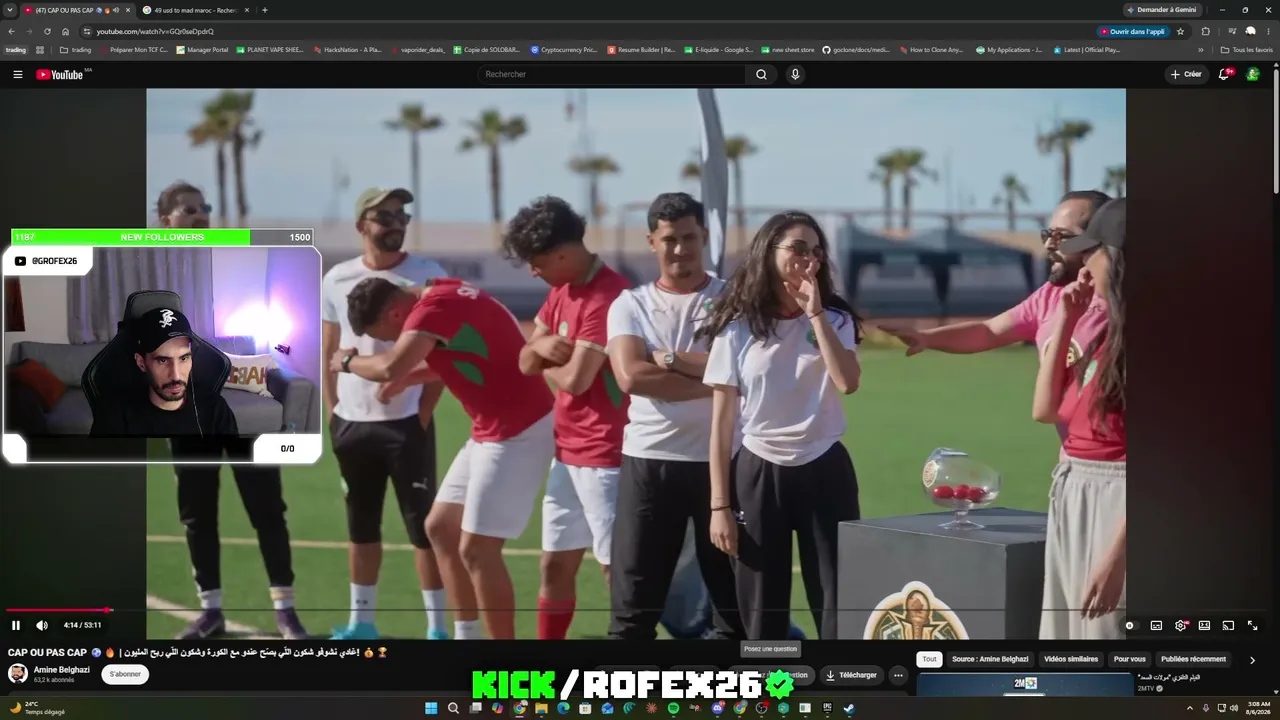The height and width of the screenshot is (720, 1280).
Task: Open the new sheet store bookmark
Action: [787, 49]
